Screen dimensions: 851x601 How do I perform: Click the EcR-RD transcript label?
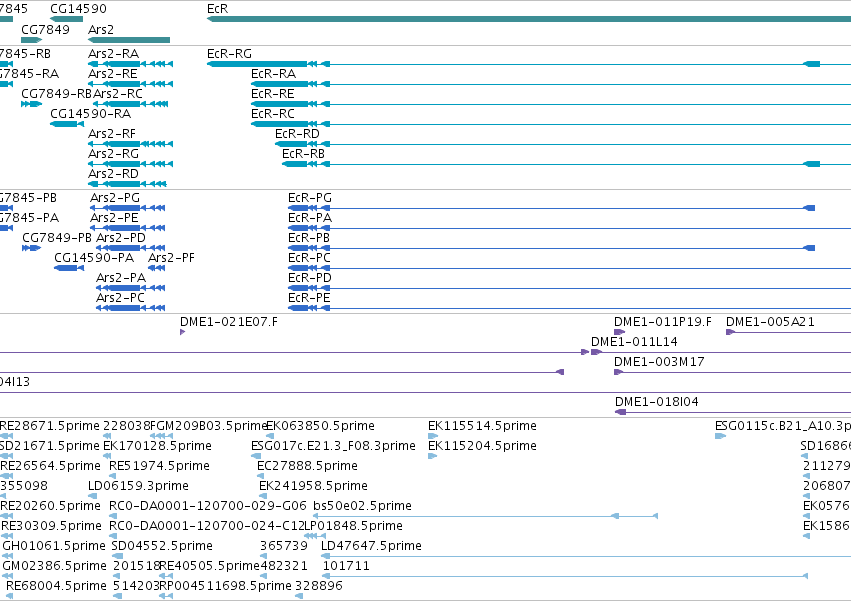click(297, 134)
